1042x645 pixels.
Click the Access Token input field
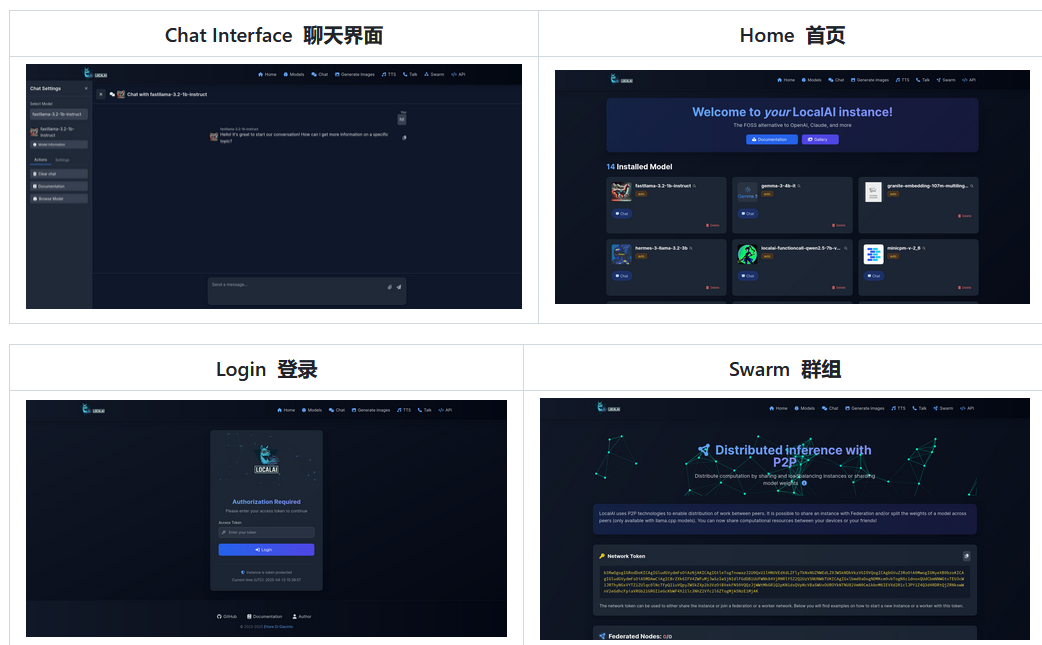coord(267,532)
